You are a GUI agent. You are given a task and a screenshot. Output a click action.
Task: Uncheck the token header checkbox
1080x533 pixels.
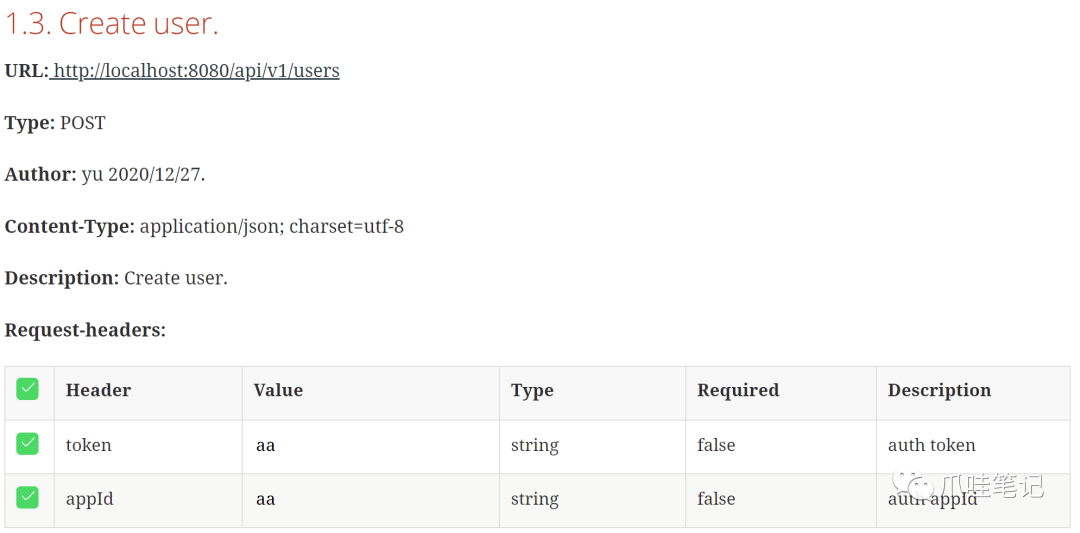click(28, 443)
